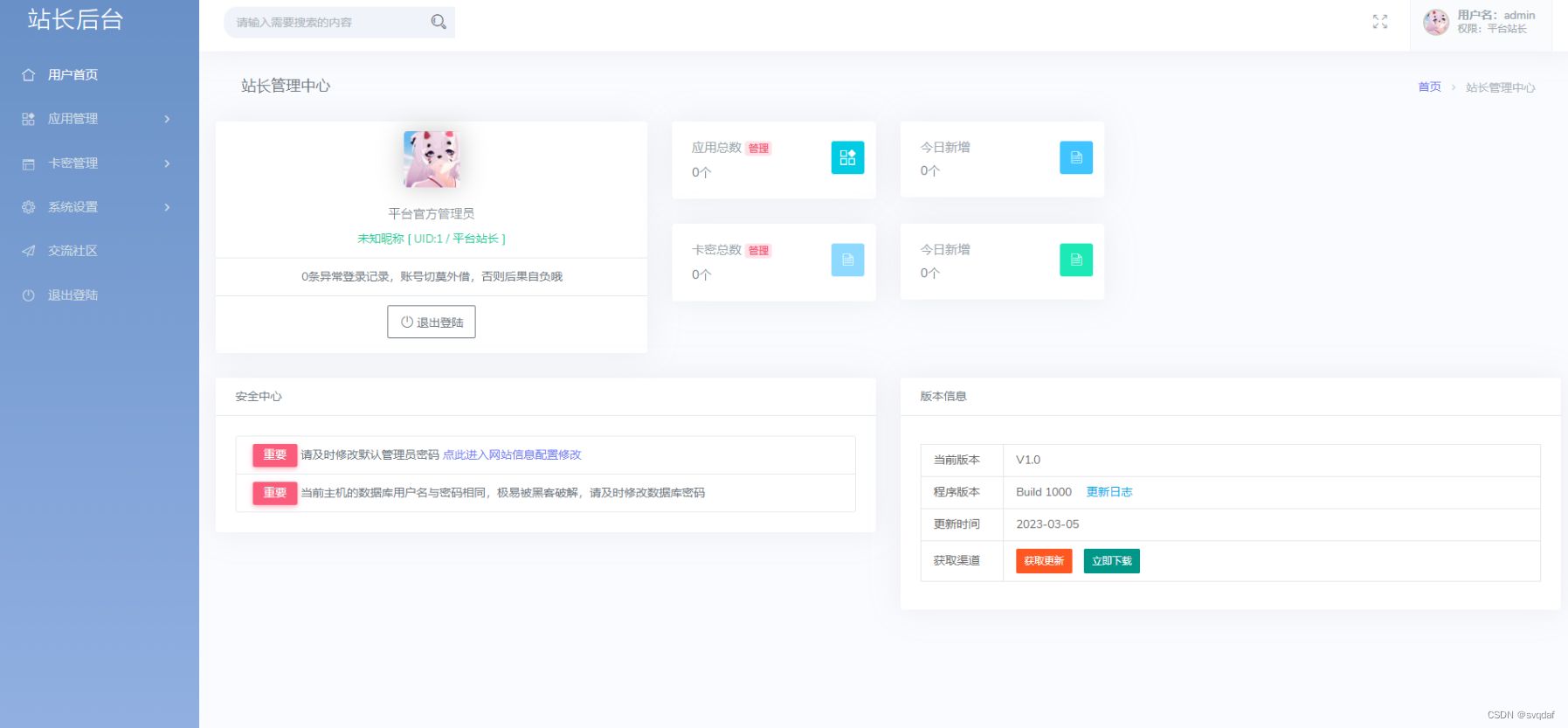Click the 交流社区 paper plane icon
The width and height of the screenshot is (1568, 728).
(x=28, y=251)
